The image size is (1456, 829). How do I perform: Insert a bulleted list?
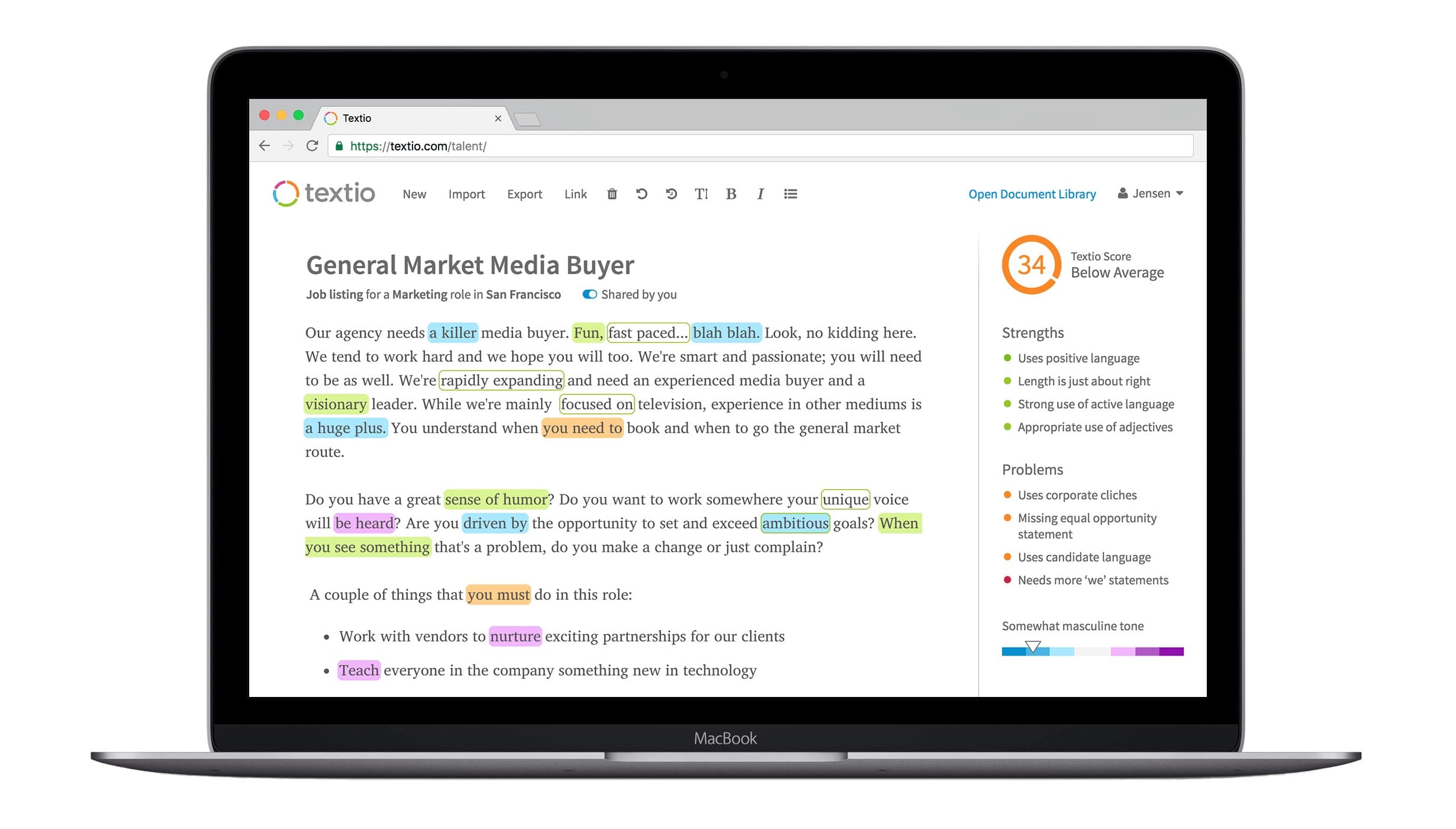click(791, 194)
